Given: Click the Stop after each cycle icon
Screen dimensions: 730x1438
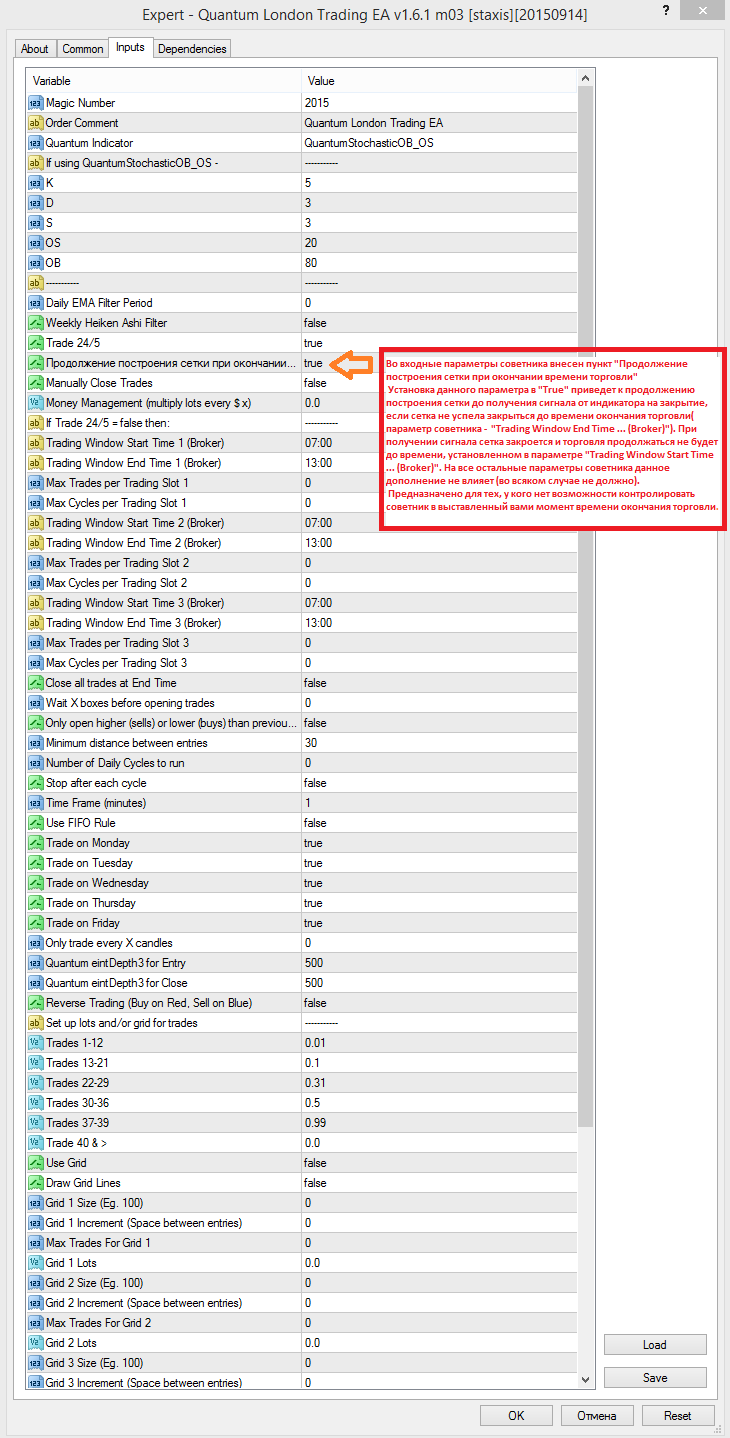Looking at the screenshot, I should [x=35, y=783].
